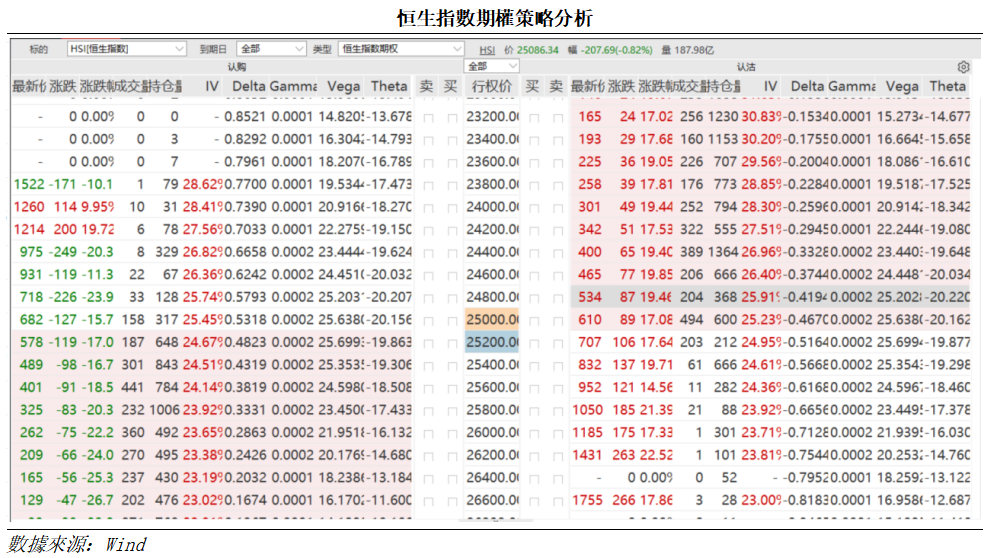Tick call-side 卖 checkbox for strike 23200

click(428, 118)
